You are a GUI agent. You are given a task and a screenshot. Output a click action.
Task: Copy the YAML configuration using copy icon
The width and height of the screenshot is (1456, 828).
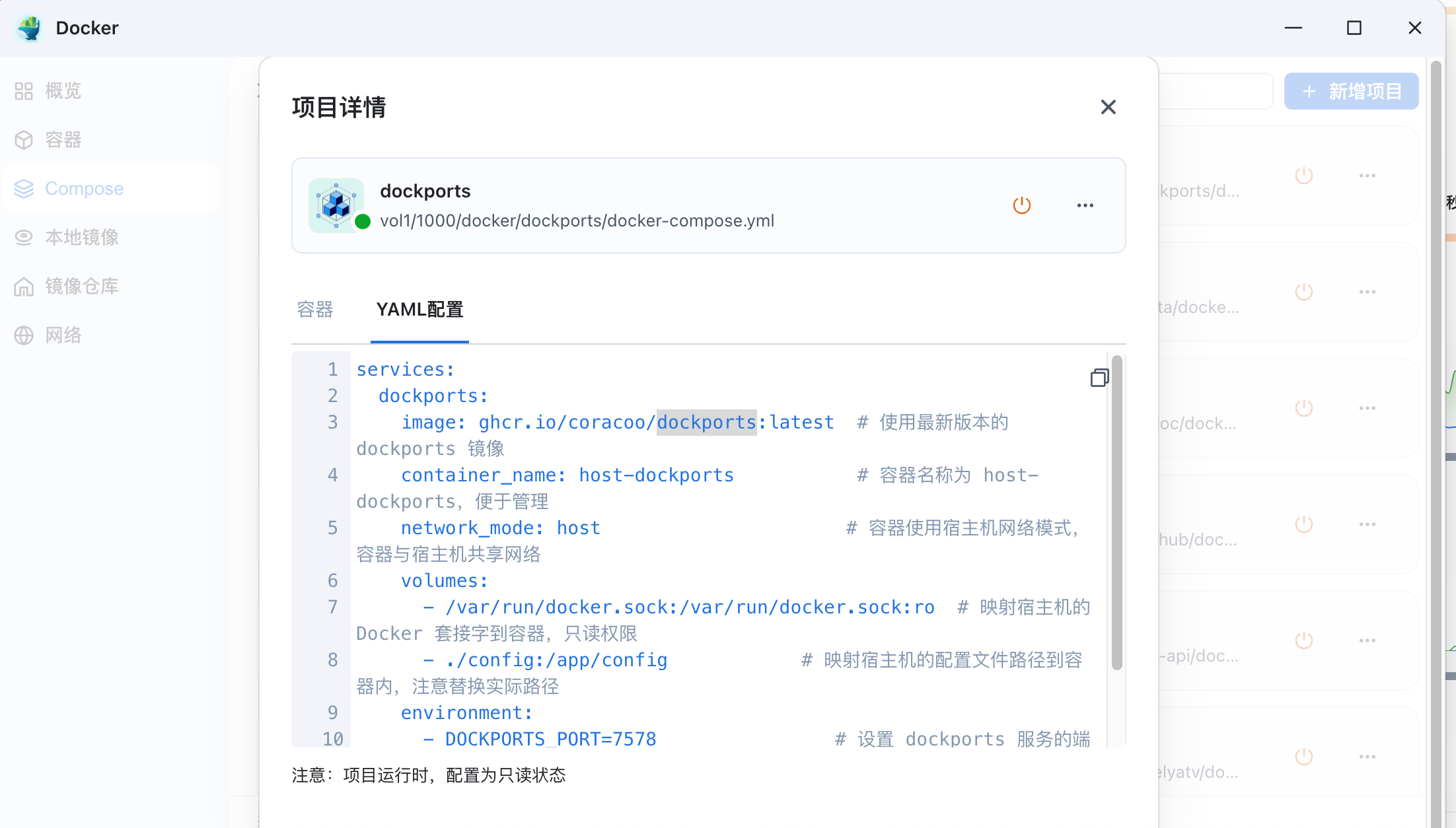pos(1099,378)
